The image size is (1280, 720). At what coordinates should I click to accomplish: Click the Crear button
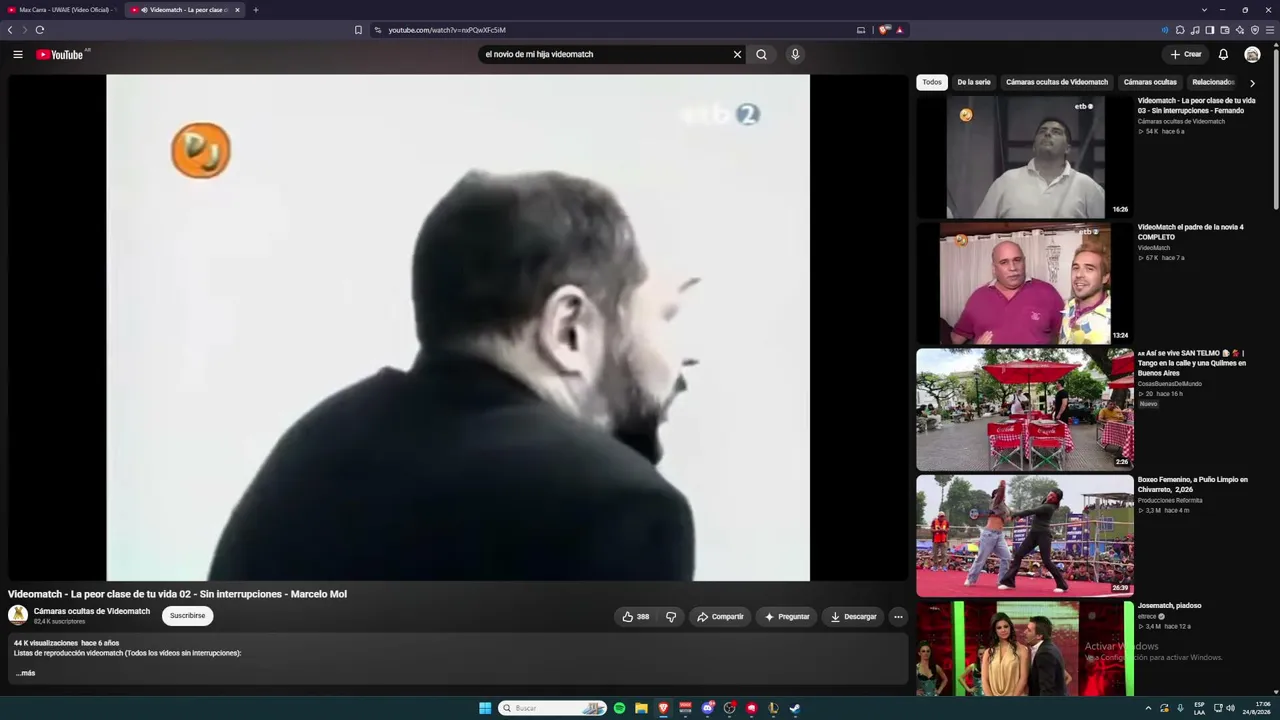click(x=1186, y=55)
